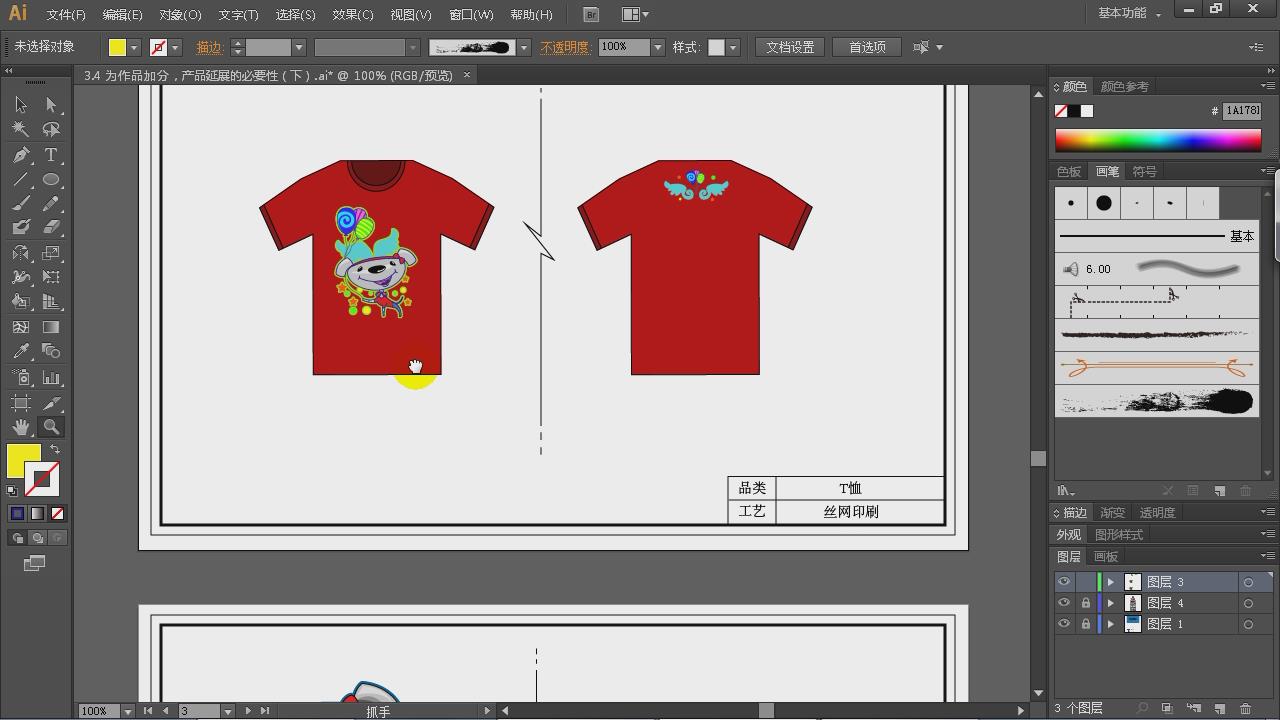The height and width of the screenshot is (720, 1280).
Task: Hide layer 图层 4
Action: point(1064,603)
